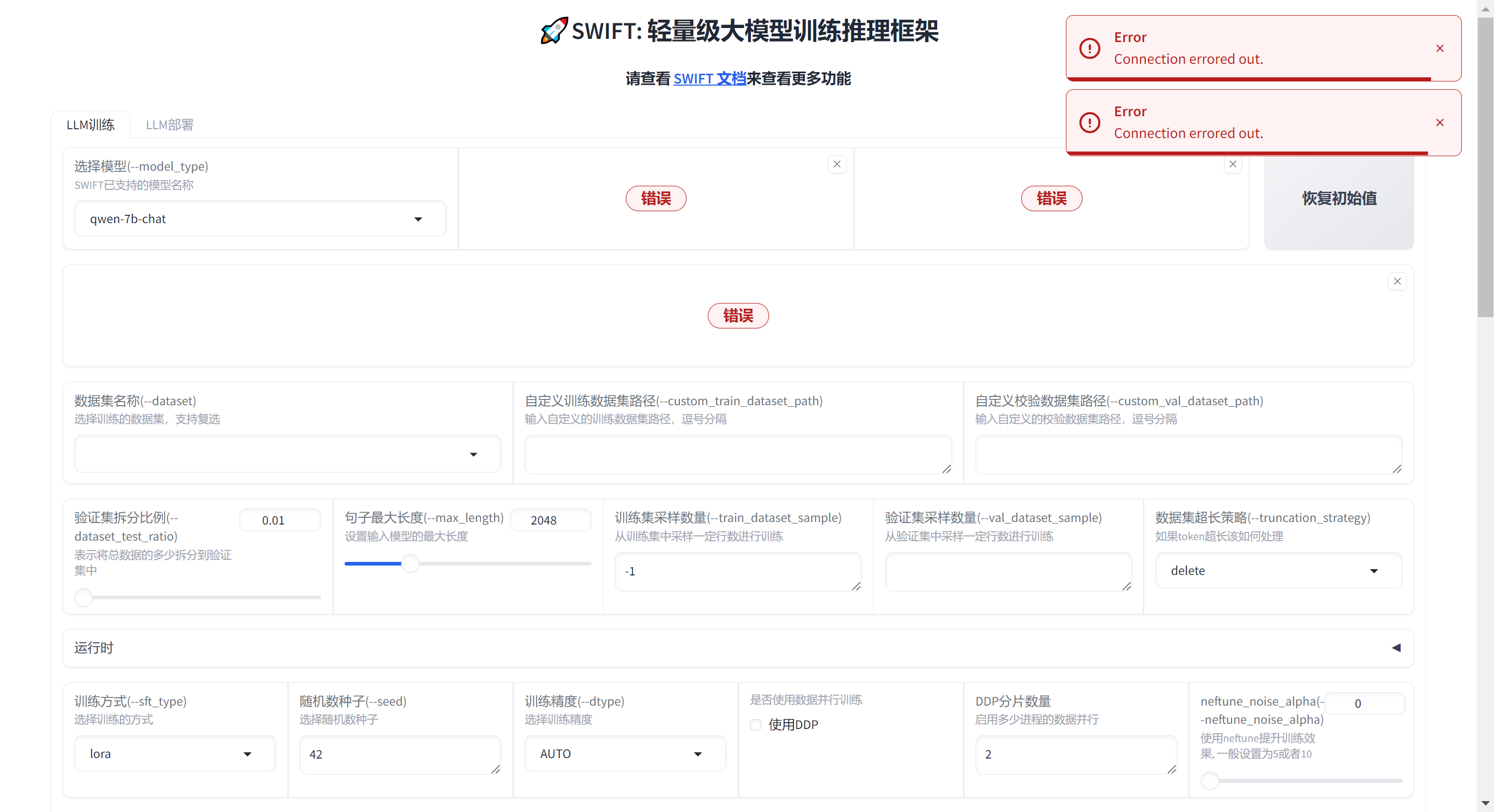Viewport: 1494px width, 812px height.
Task: Expand the 运行时 accordion section
Action: [x=738, y=648]
